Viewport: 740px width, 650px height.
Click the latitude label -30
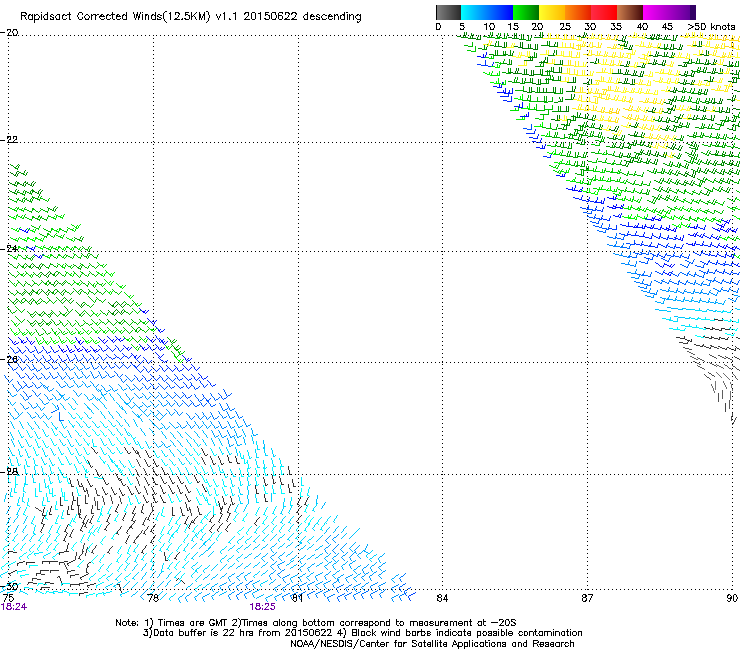pyautogui.click(x=9, y=587)
